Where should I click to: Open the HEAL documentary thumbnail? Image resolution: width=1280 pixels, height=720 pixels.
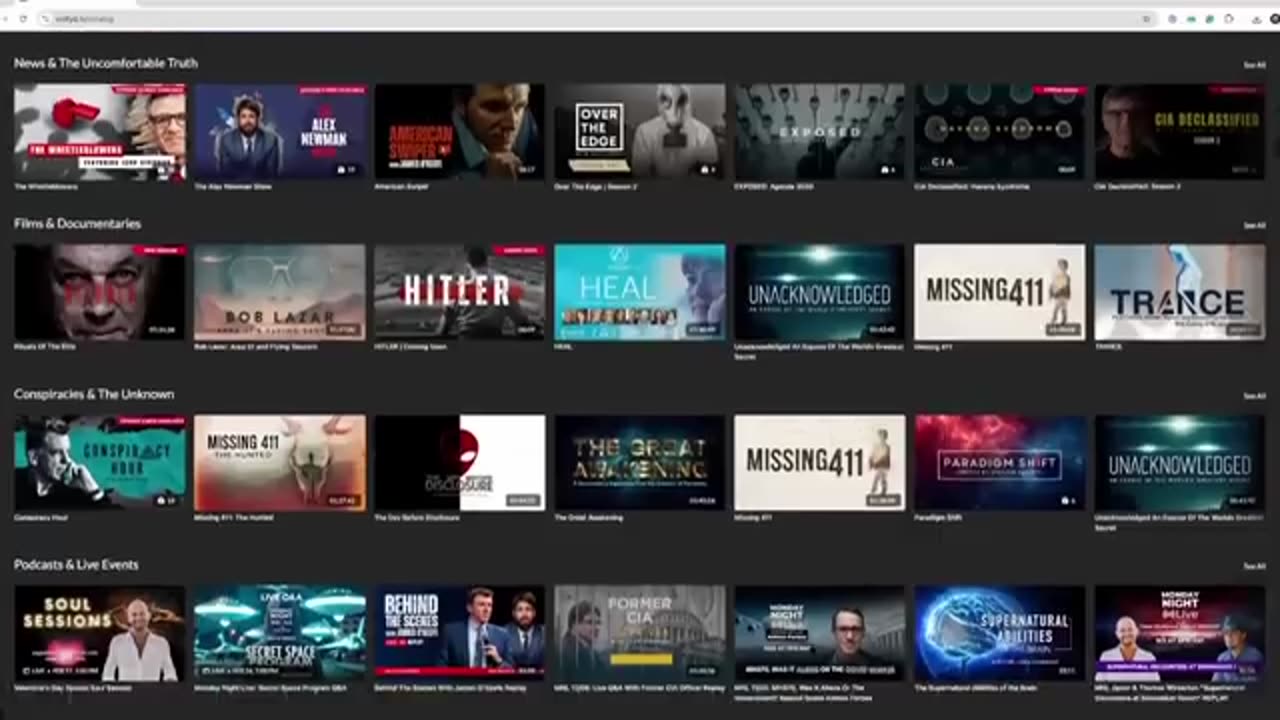click(x=640, y=292)
